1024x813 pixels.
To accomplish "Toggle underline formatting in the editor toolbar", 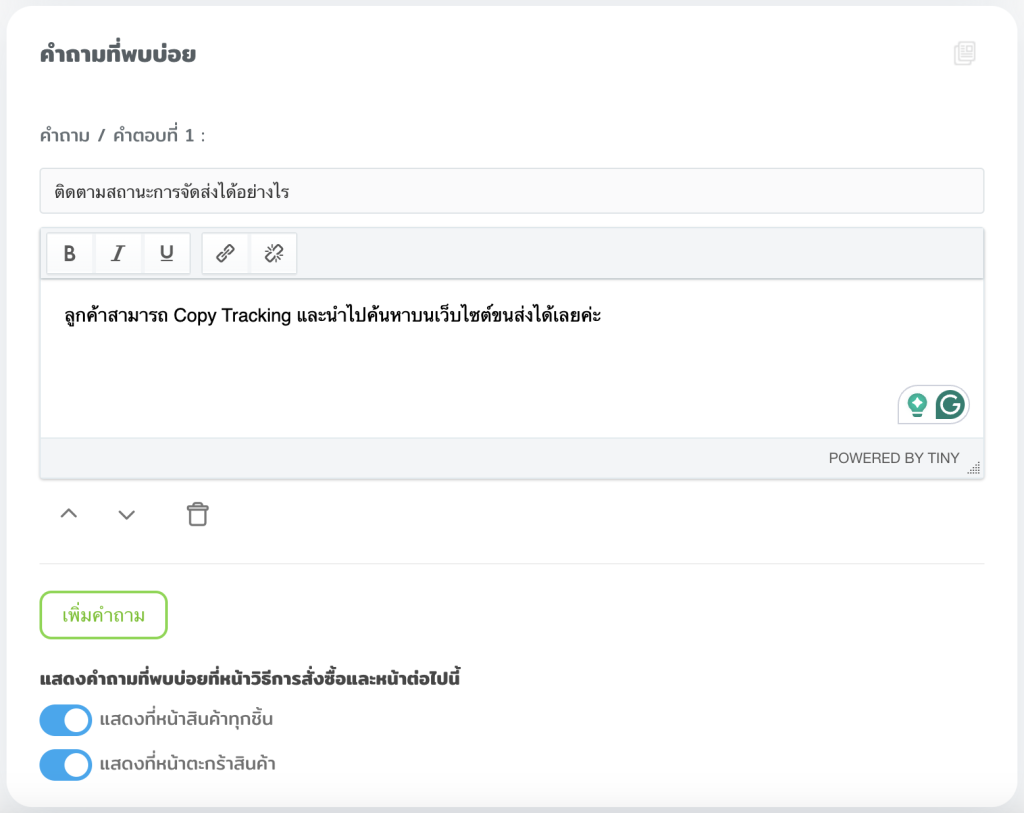I will pos(167,254).
